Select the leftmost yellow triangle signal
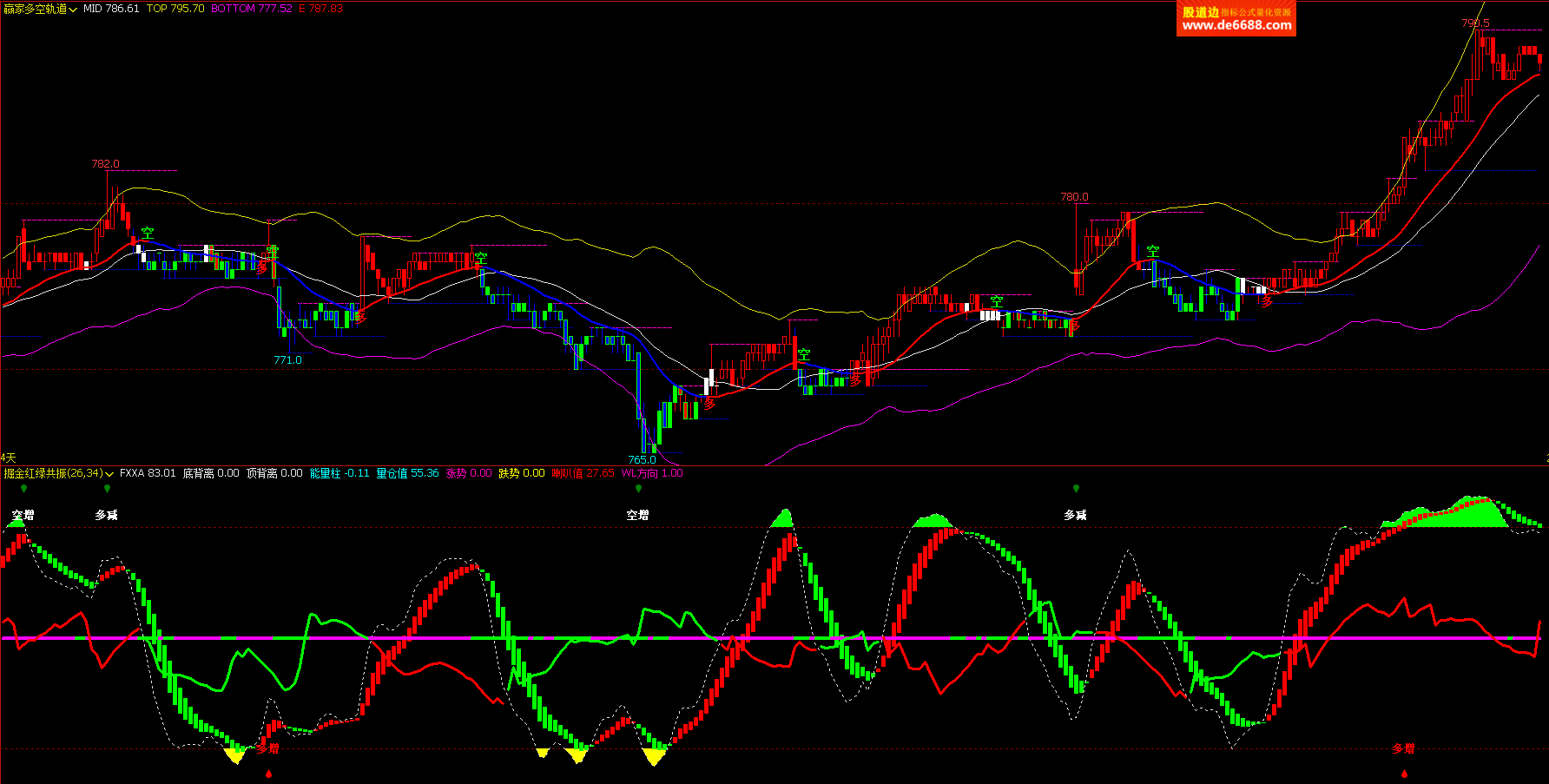 click(234, 755)
